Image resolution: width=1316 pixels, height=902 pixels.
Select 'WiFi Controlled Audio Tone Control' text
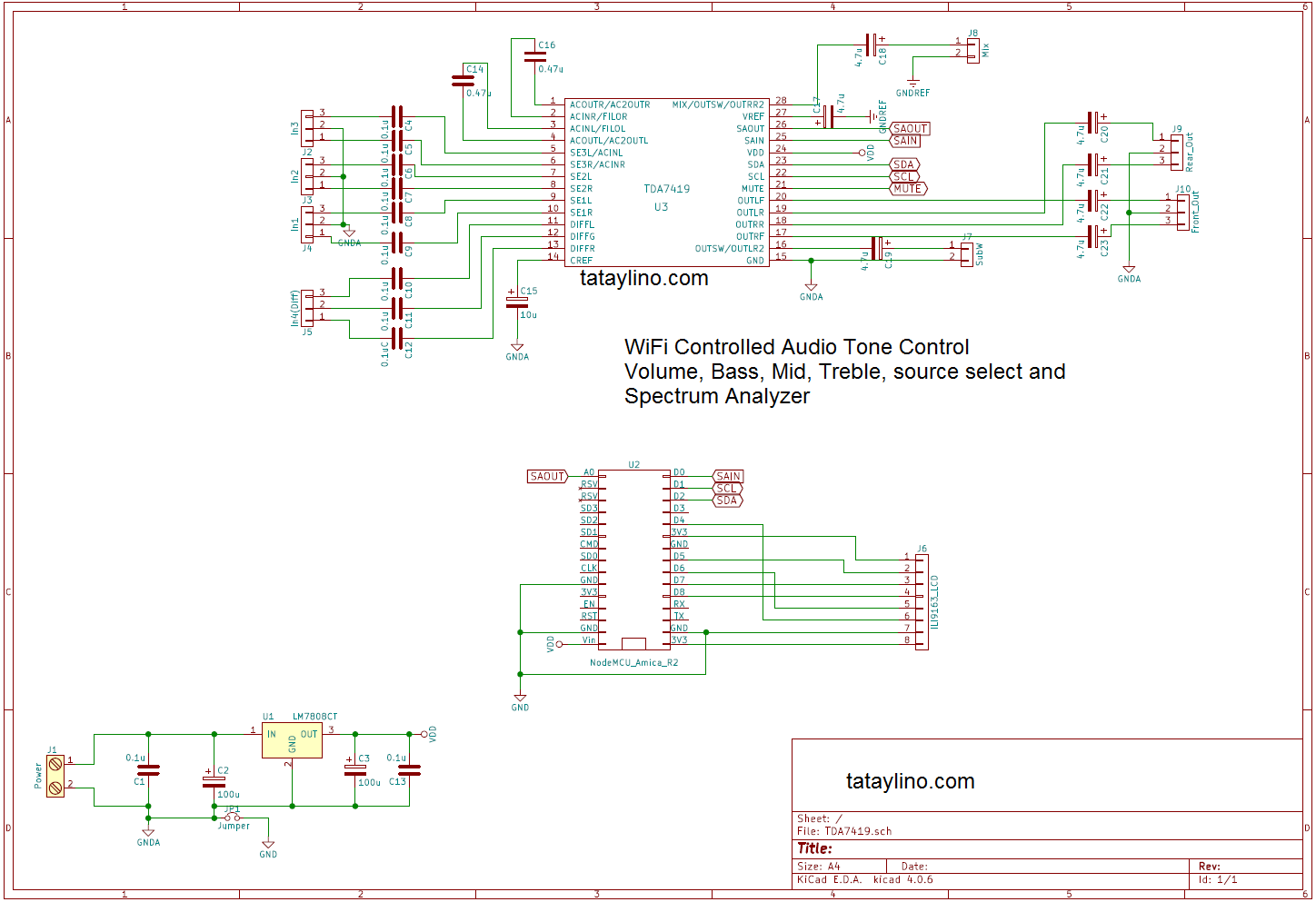(796, 347)
